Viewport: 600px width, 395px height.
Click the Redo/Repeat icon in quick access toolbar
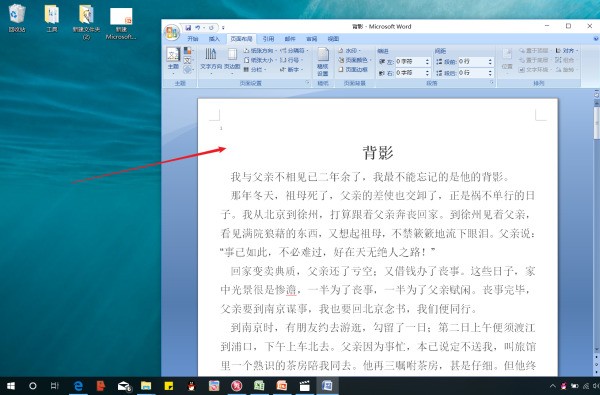point(211,28)
